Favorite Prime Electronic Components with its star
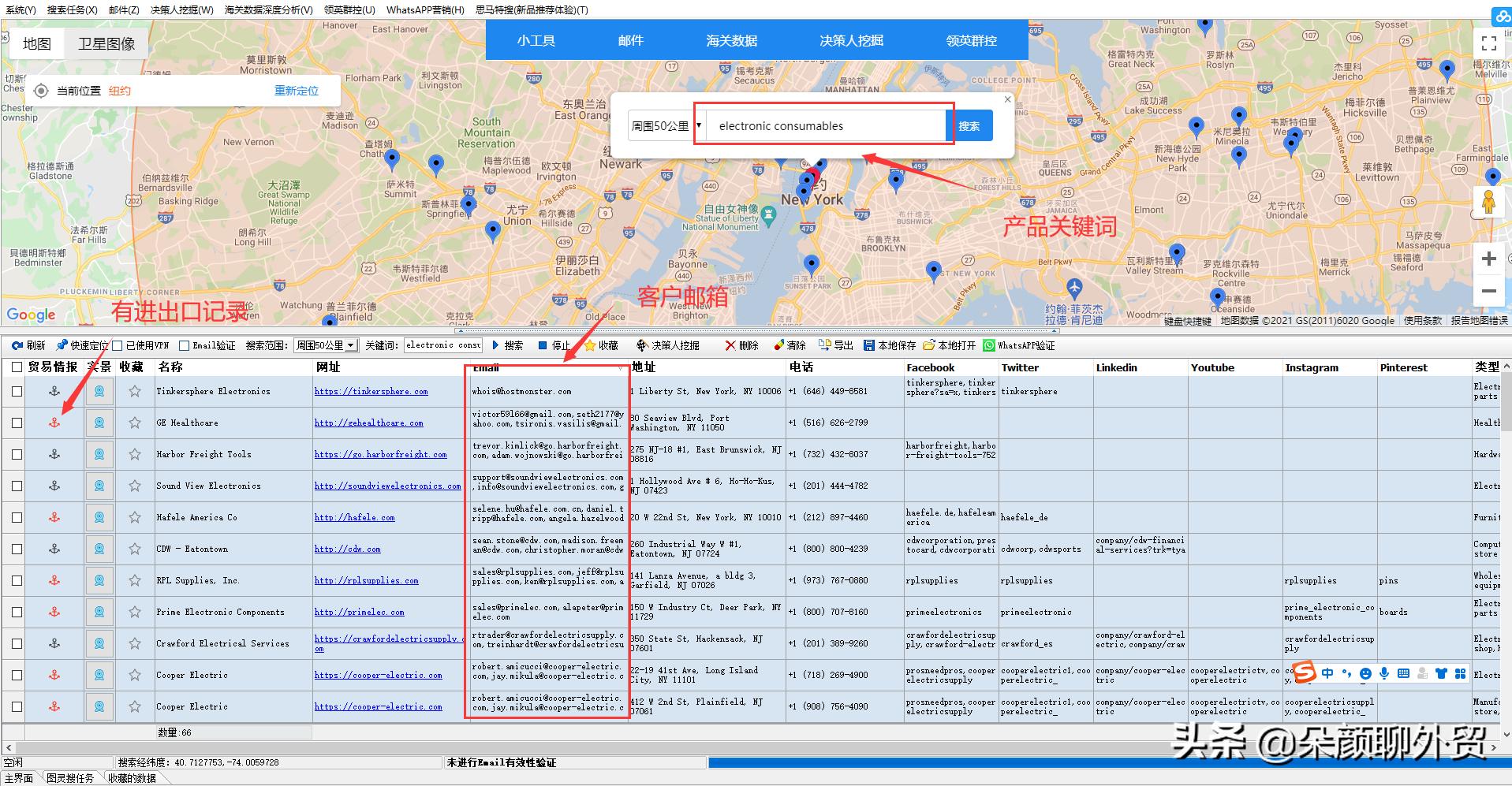Image resolution: width=1512 pixels, height=786 pixels. 135,612
